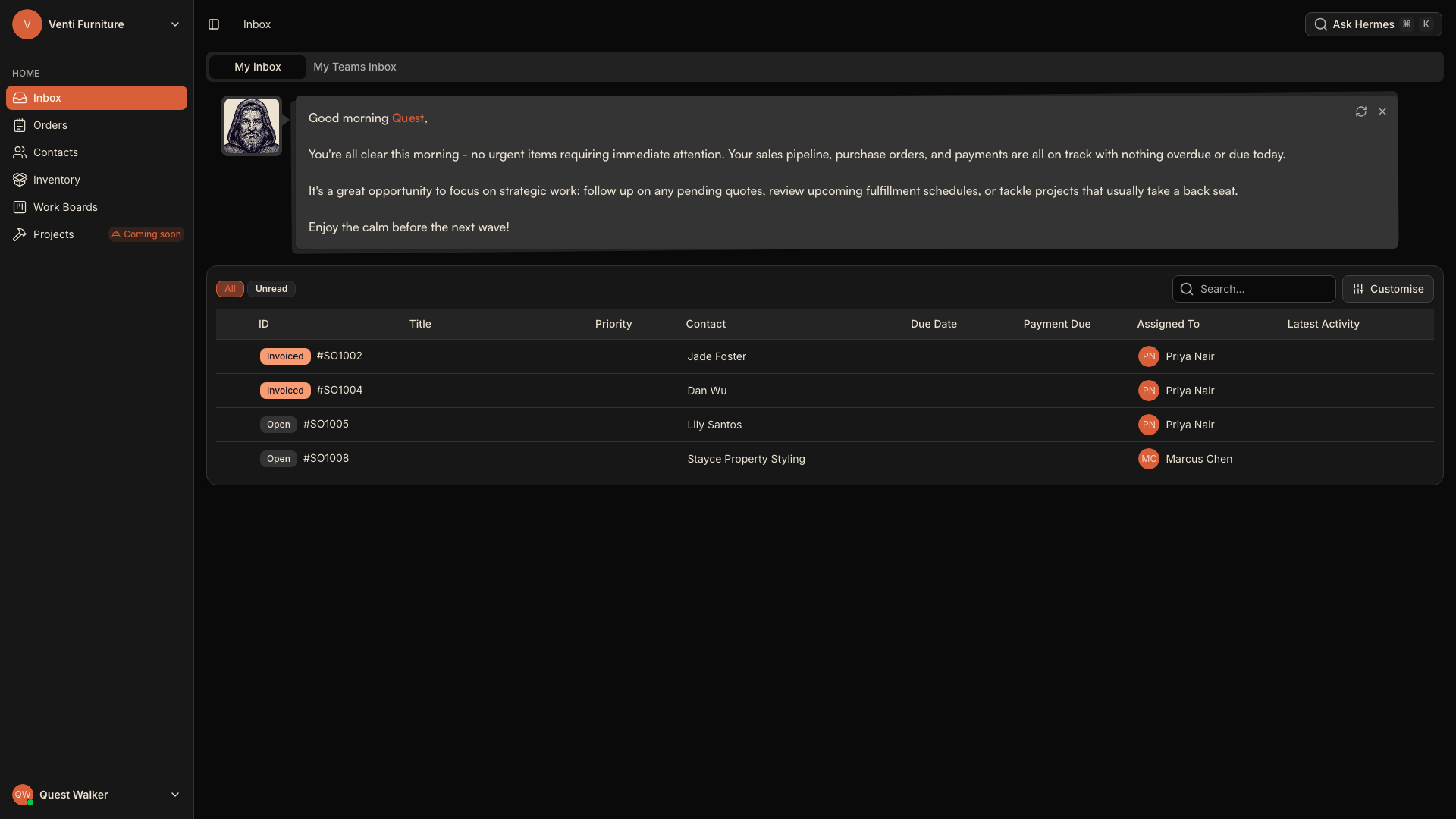Click the MC avatar for Marcus Chen

coord(1149,459)
